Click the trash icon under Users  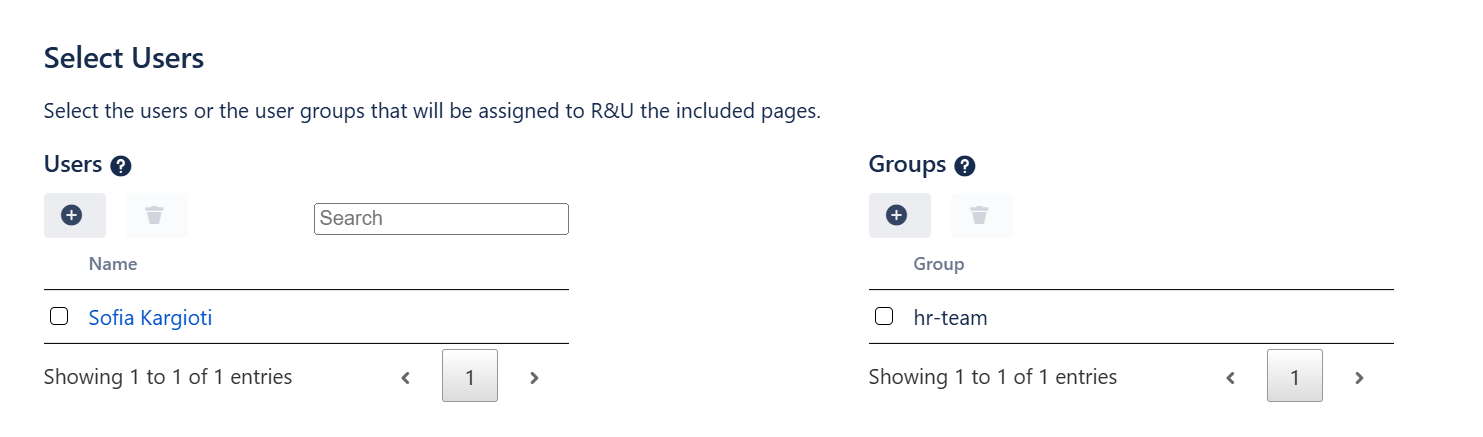pos(155,215)
